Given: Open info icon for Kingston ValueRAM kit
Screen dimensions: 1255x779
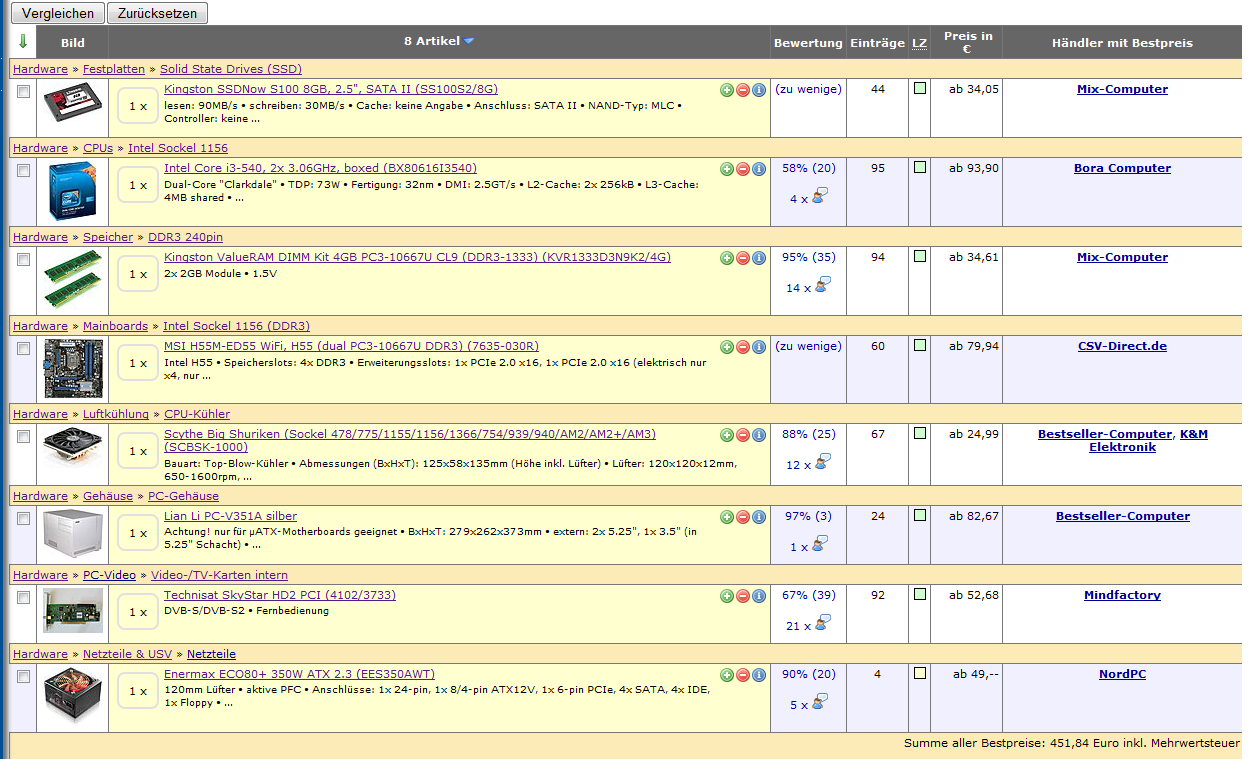Looking at the screenshot, I should tap(759, 258).
